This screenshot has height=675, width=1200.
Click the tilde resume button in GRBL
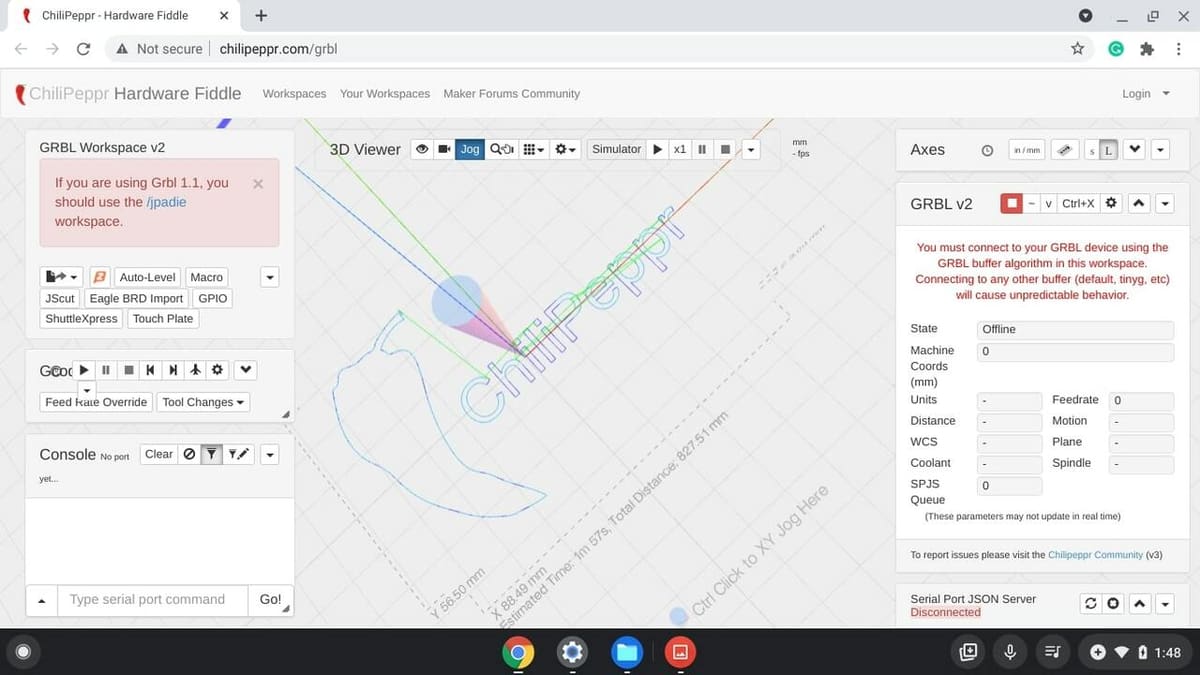pyautogui.click(x=1031, y=203)
